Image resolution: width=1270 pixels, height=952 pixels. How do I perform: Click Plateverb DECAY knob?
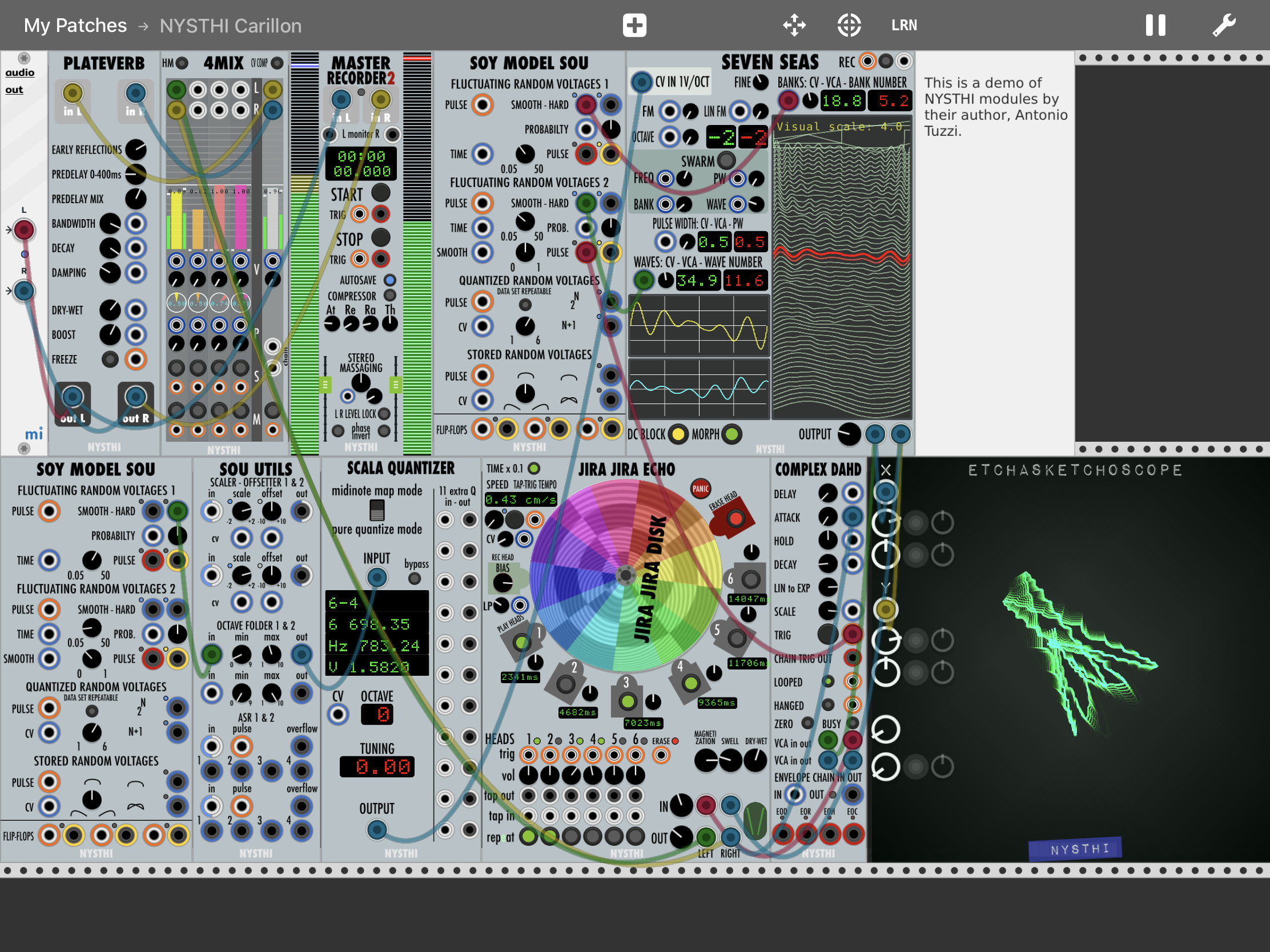click(x=110, y=248)
